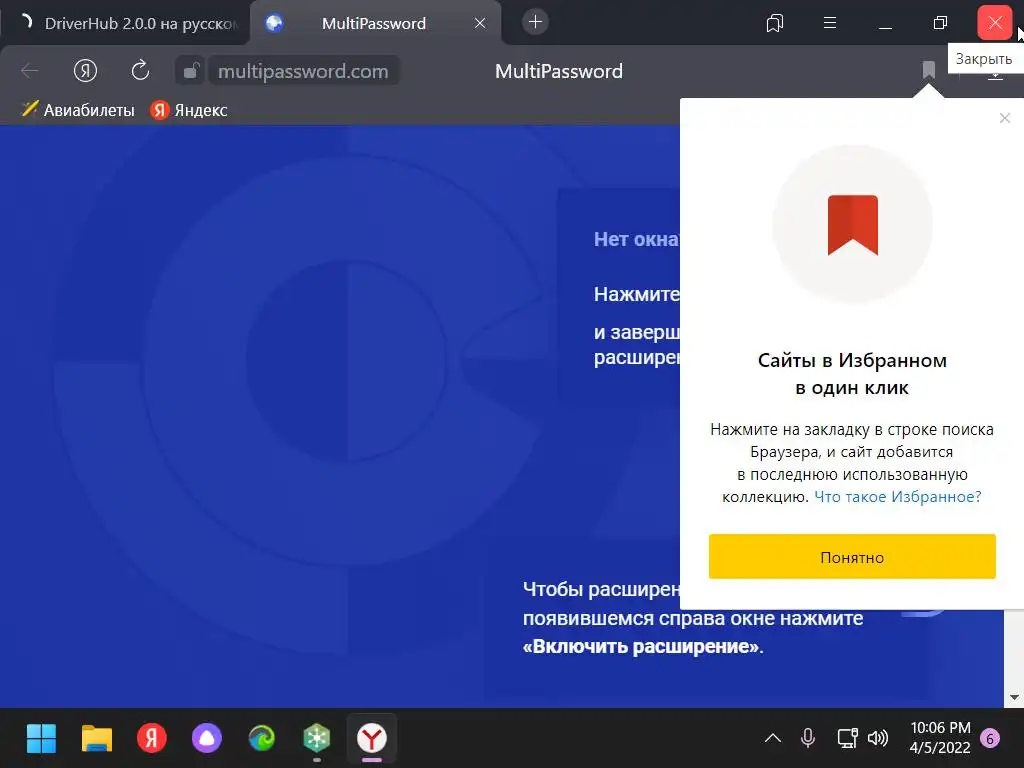The height and width of the screenshot is (768, 1024).
Task: Close the browser window
Action: tap(995, 23)
